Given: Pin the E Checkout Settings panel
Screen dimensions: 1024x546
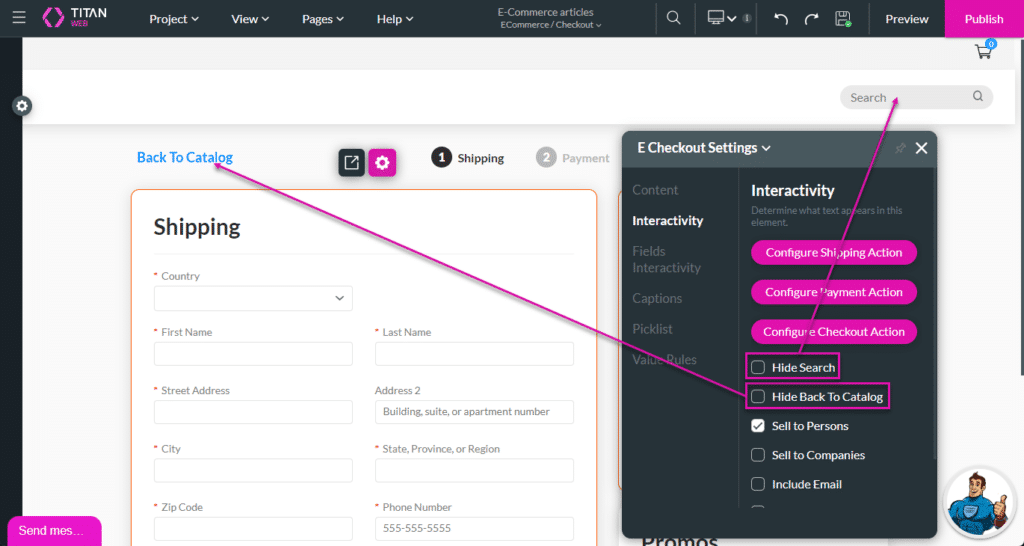Looking at the screenshot, I should pos(899,148).
